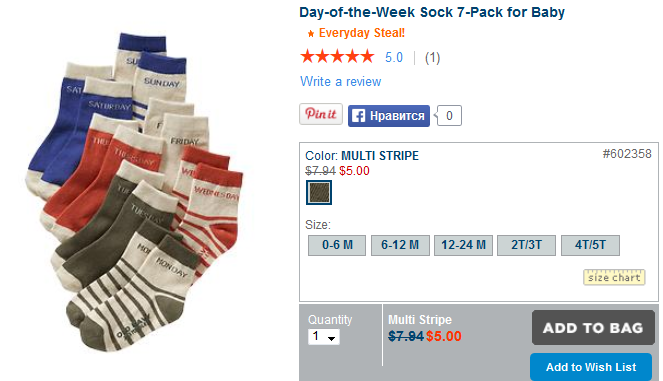Viewport: 663px width, 381px height.
Task: Select the Multi Stripe color swatch
Action: (x=319, y=192)
